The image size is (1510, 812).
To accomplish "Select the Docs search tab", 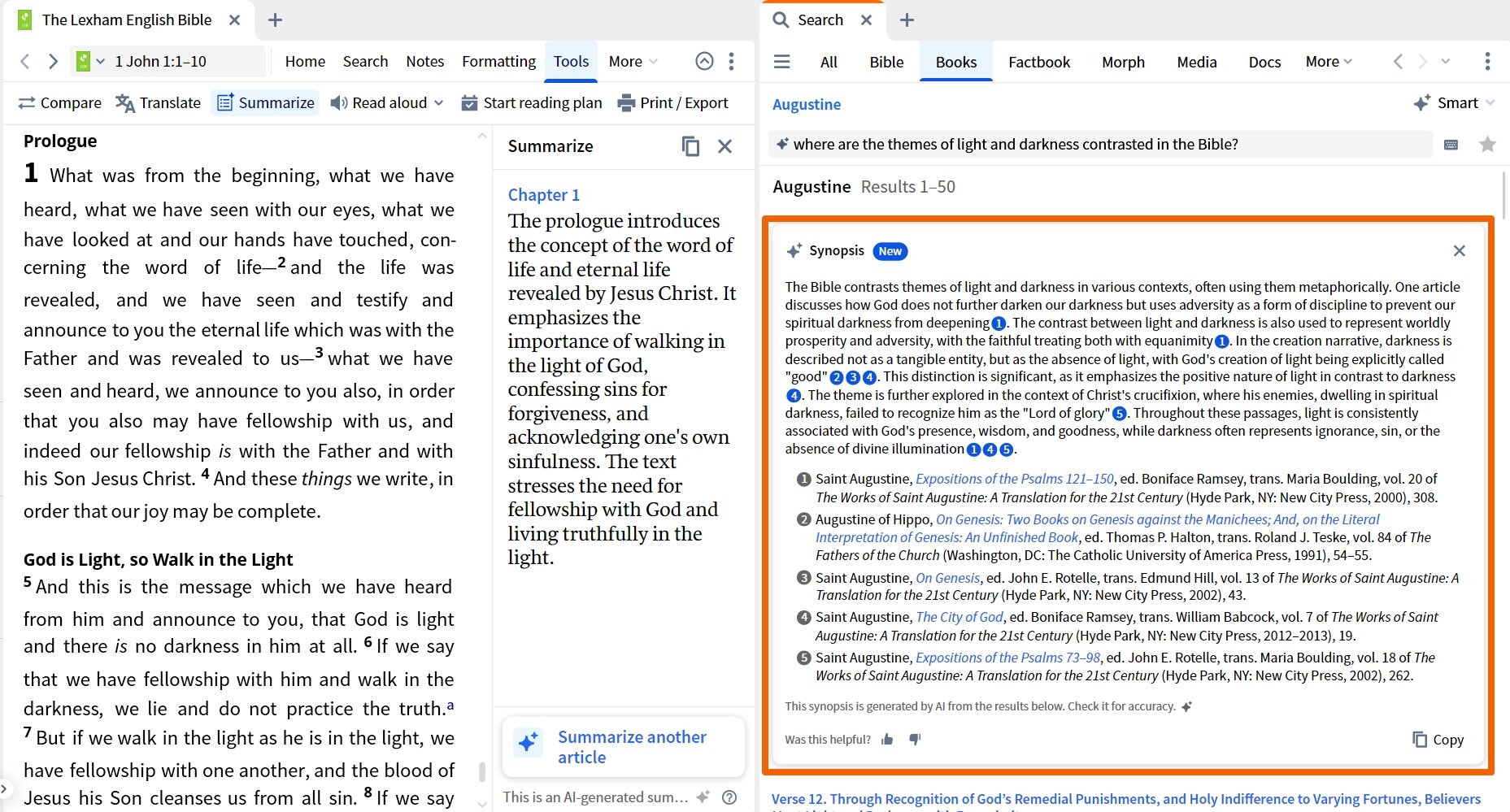I will (x=1264, y=62).
